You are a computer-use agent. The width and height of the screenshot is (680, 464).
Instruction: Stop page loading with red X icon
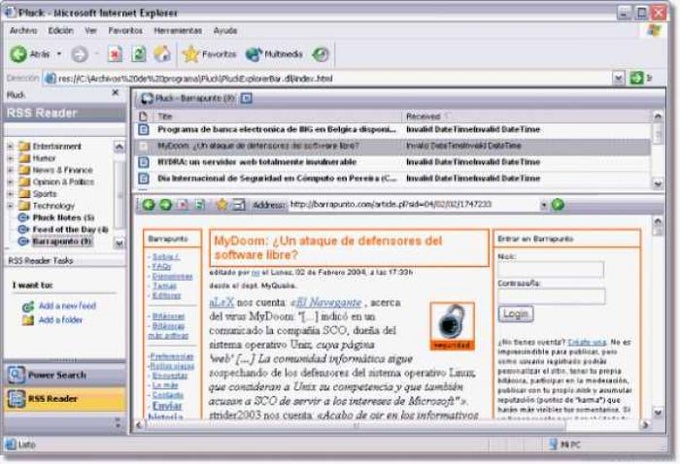pos(114,54)
